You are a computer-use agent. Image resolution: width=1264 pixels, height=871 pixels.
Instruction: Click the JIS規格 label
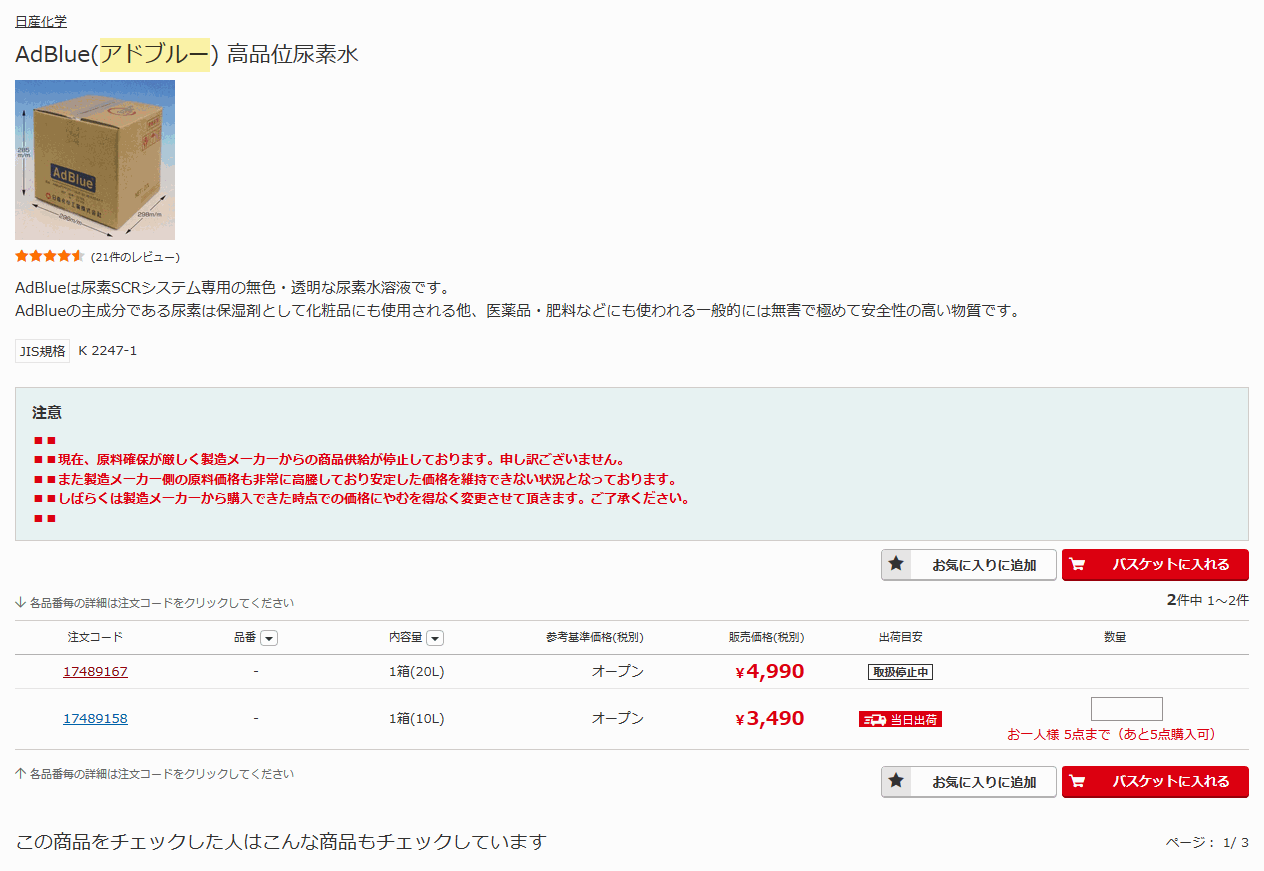[42, 351]
